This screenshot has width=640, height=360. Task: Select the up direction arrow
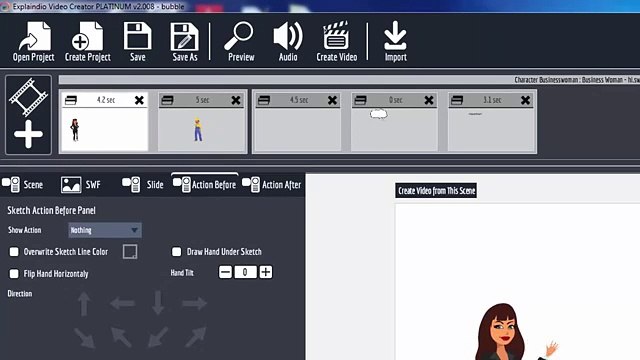84,303
